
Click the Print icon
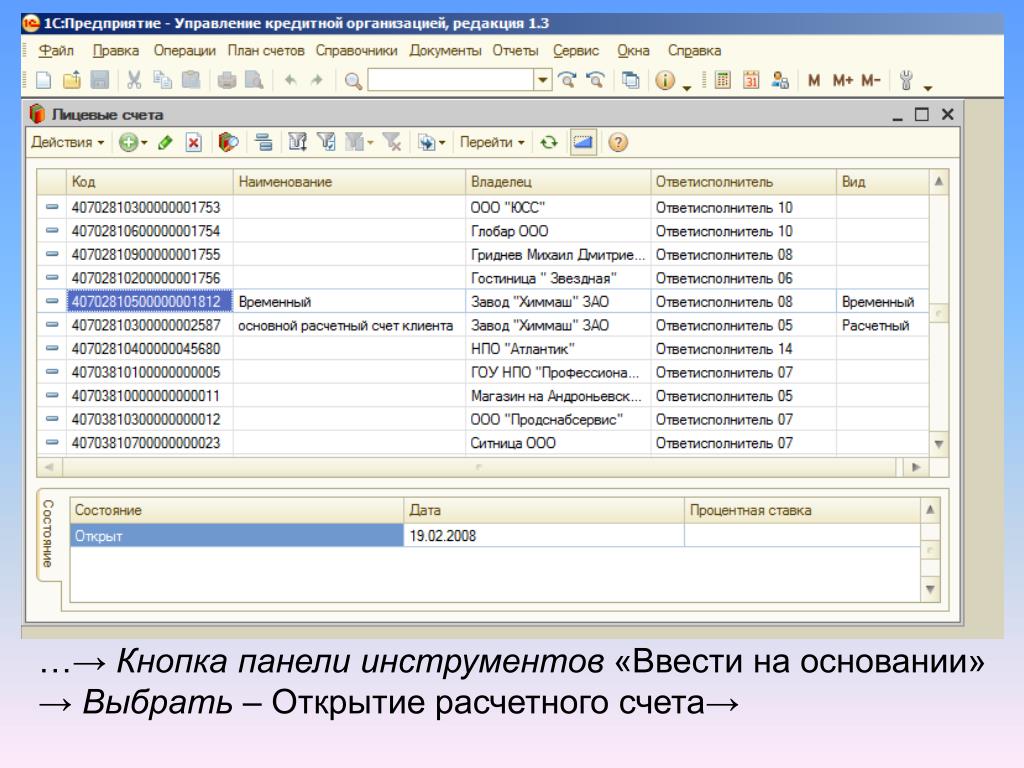click(227, 80)
